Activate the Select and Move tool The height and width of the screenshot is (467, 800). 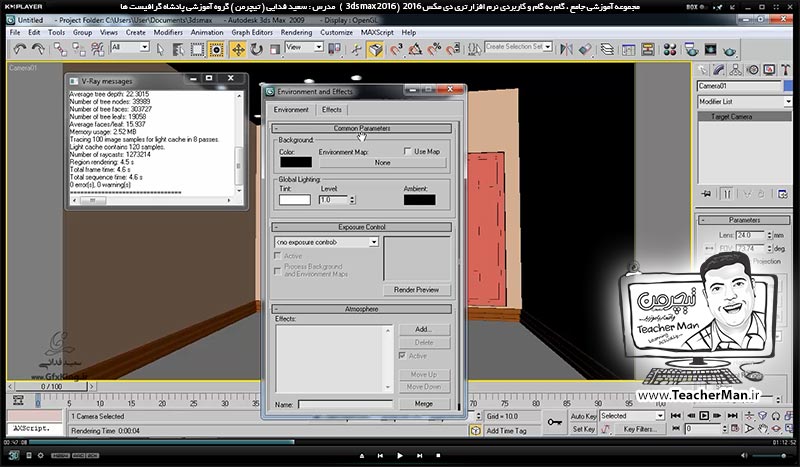pyautogui.click(x=238, y=50)
